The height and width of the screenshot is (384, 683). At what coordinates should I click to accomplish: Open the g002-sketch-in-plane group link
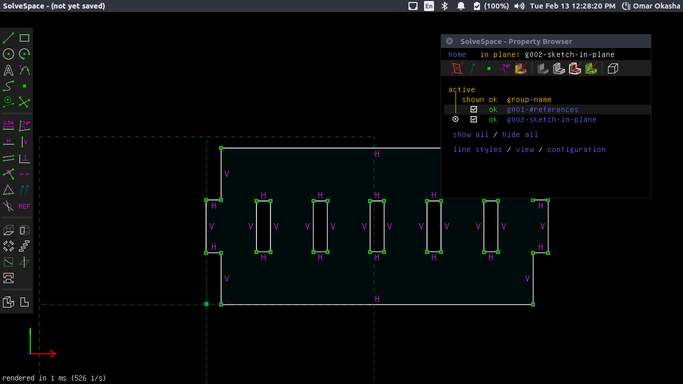click(551, 120)
